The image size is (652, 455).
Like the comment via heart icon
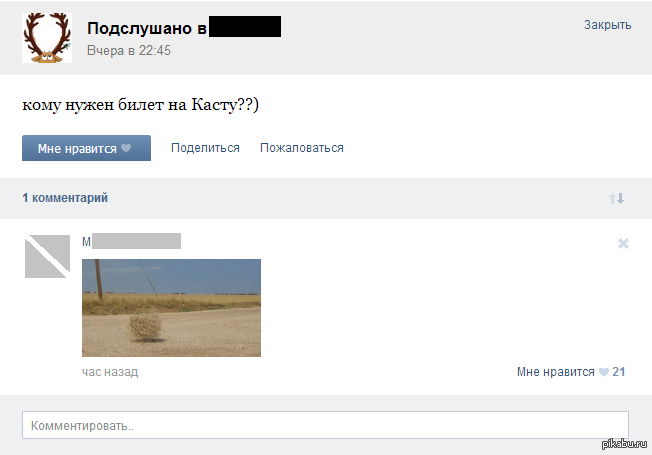pyautogui.click(x=604, y=372)
